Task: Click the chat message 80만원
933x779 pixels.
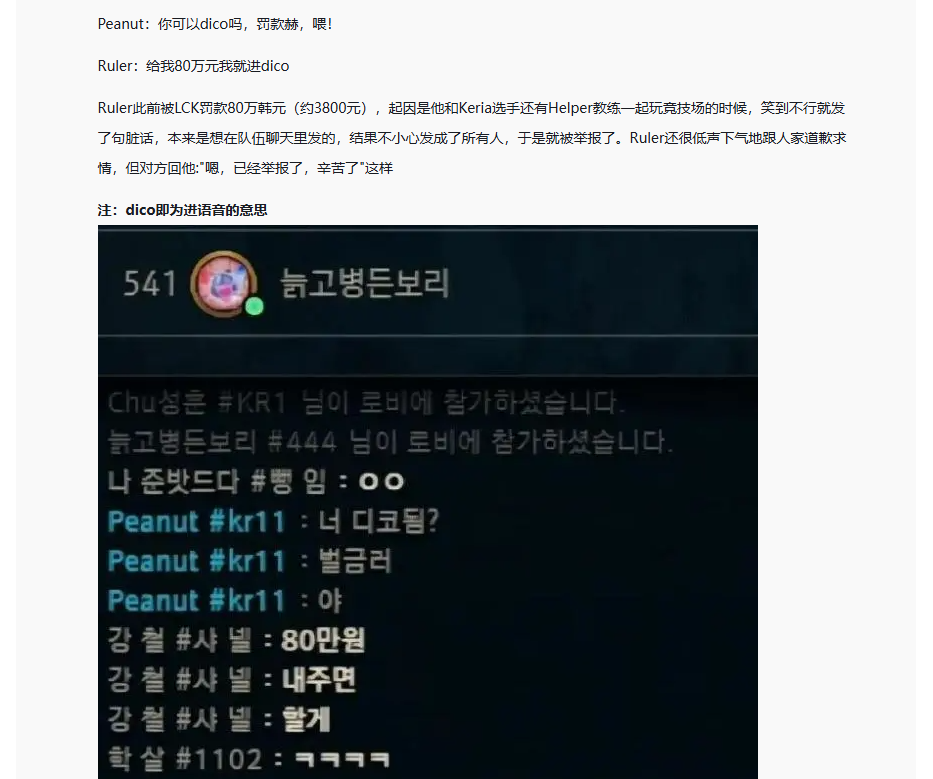Action: [x=323, y=640]
